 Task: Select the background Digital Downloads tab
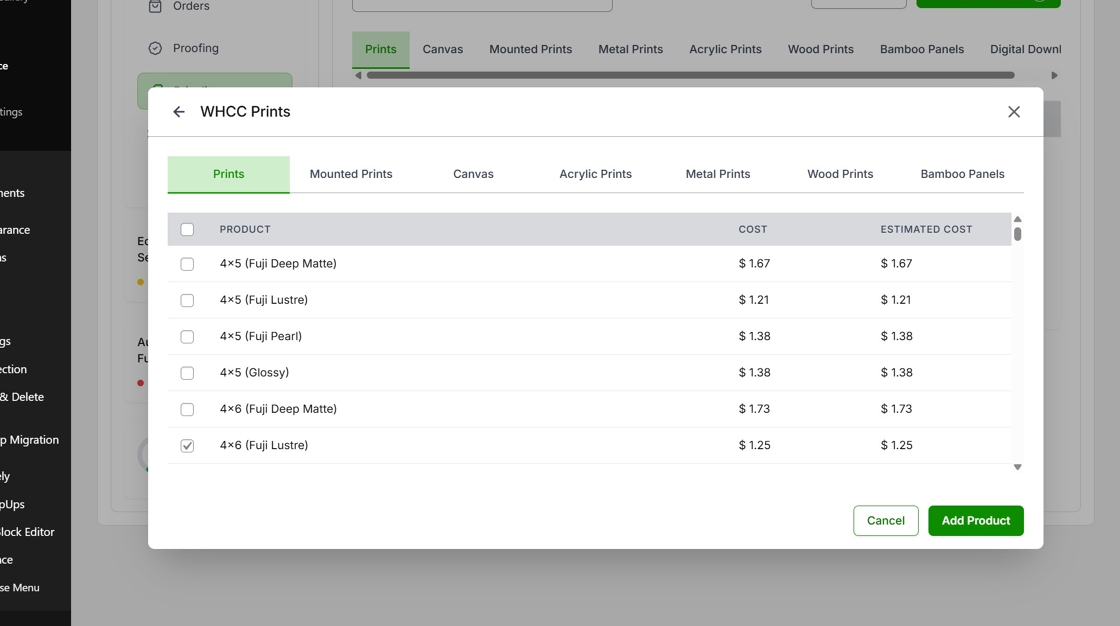coord(1025,49)
